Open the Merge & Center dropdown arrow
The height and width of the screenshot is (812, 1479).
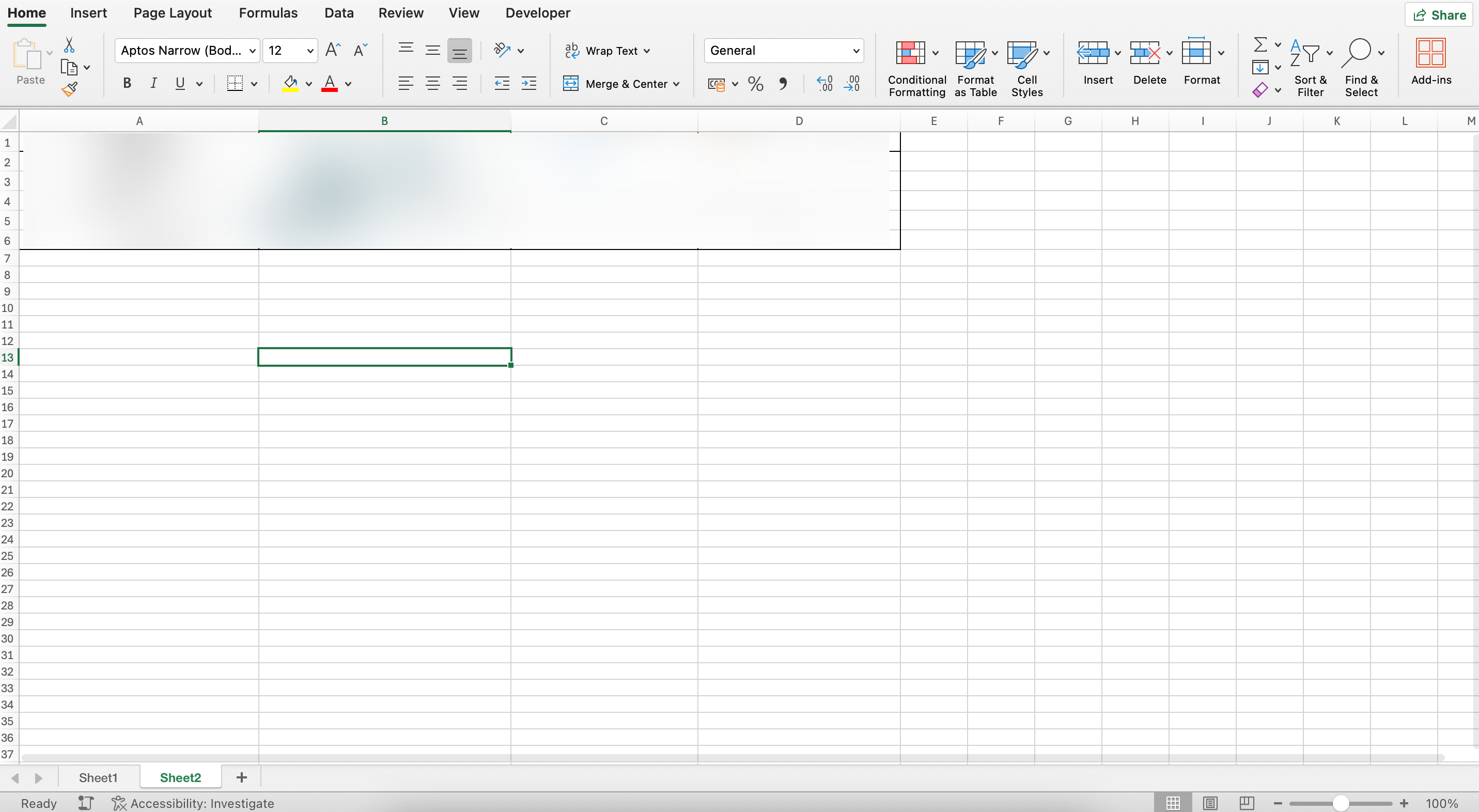(x=676, y=84)
